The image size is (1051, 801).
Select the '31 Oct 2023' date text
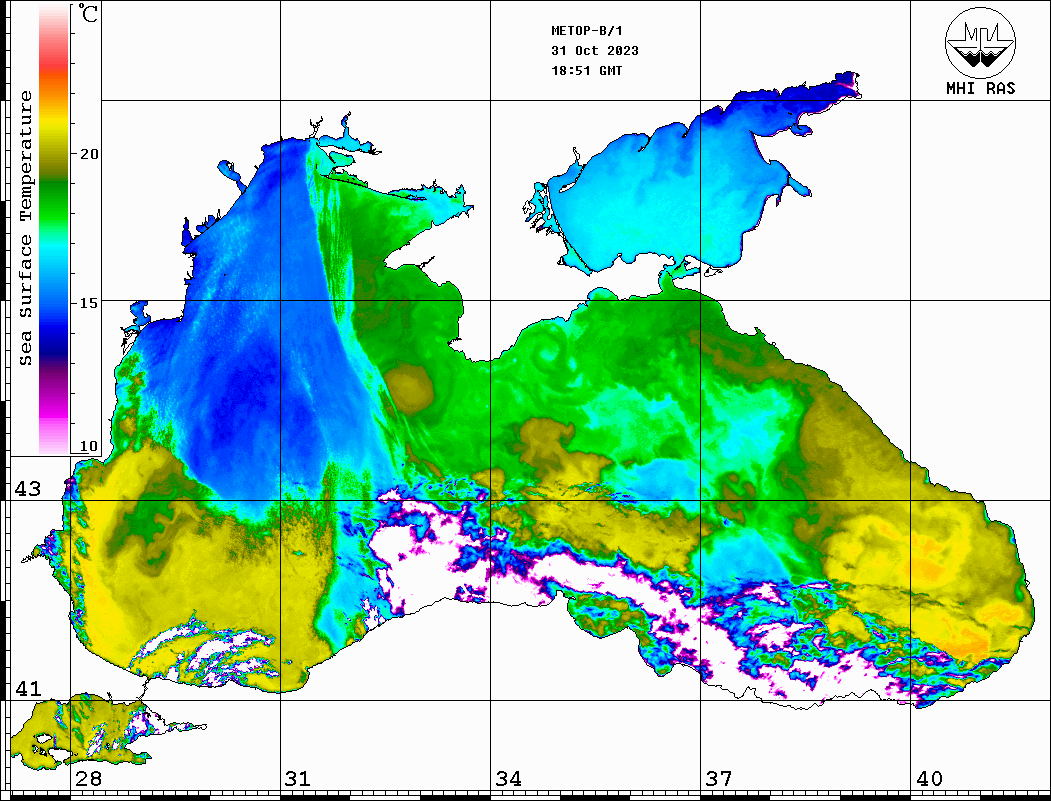pyautogui.click(x=595, y=51)
